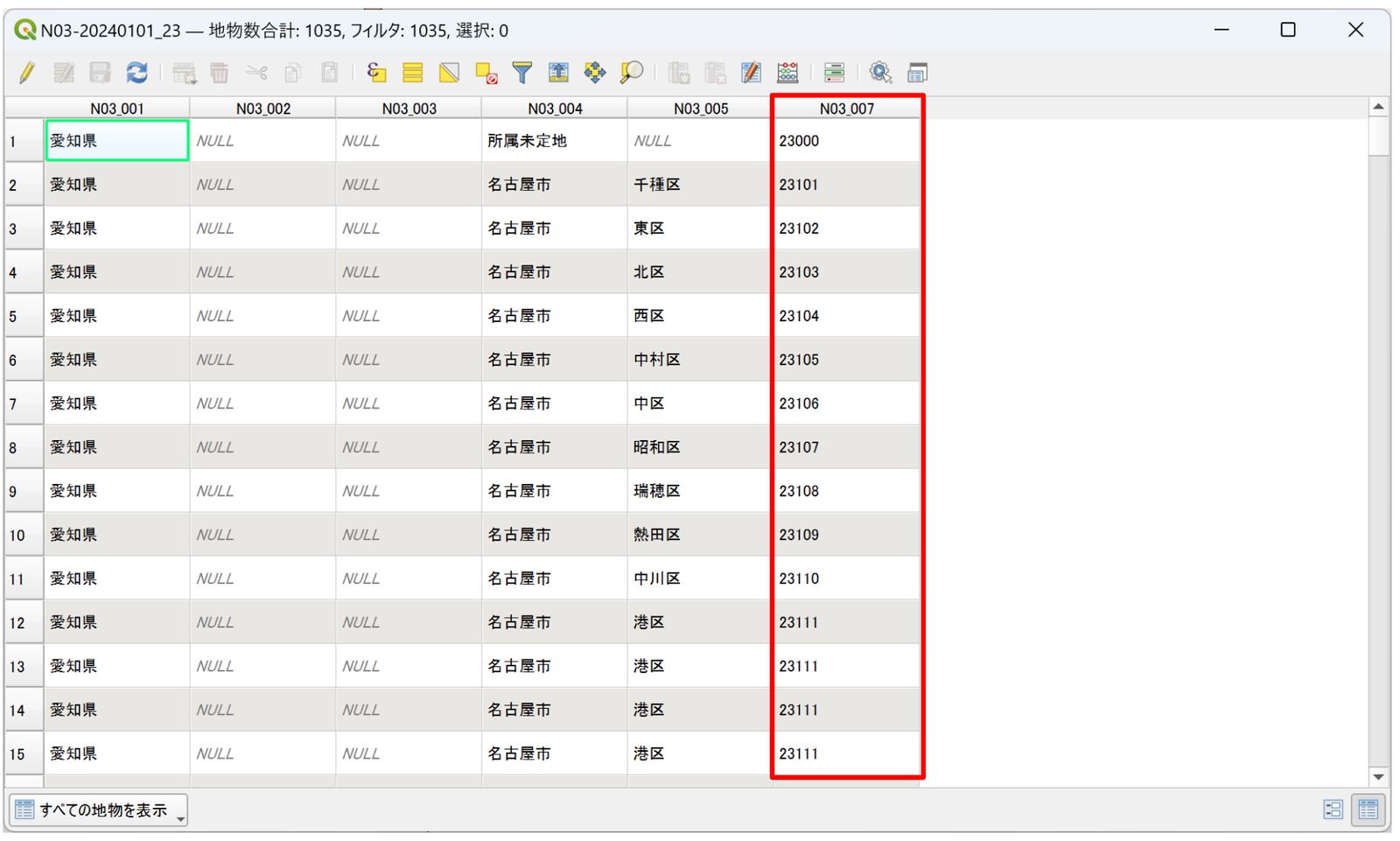Sort by the N03_001 column header

pos(117,109)
